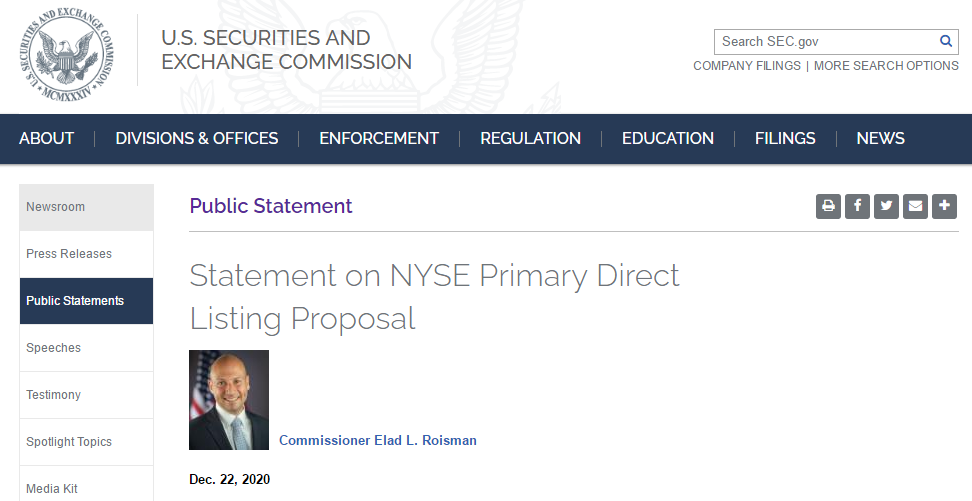Share statement on Facebook
972x501 pixels.
[x=857, y=206]
